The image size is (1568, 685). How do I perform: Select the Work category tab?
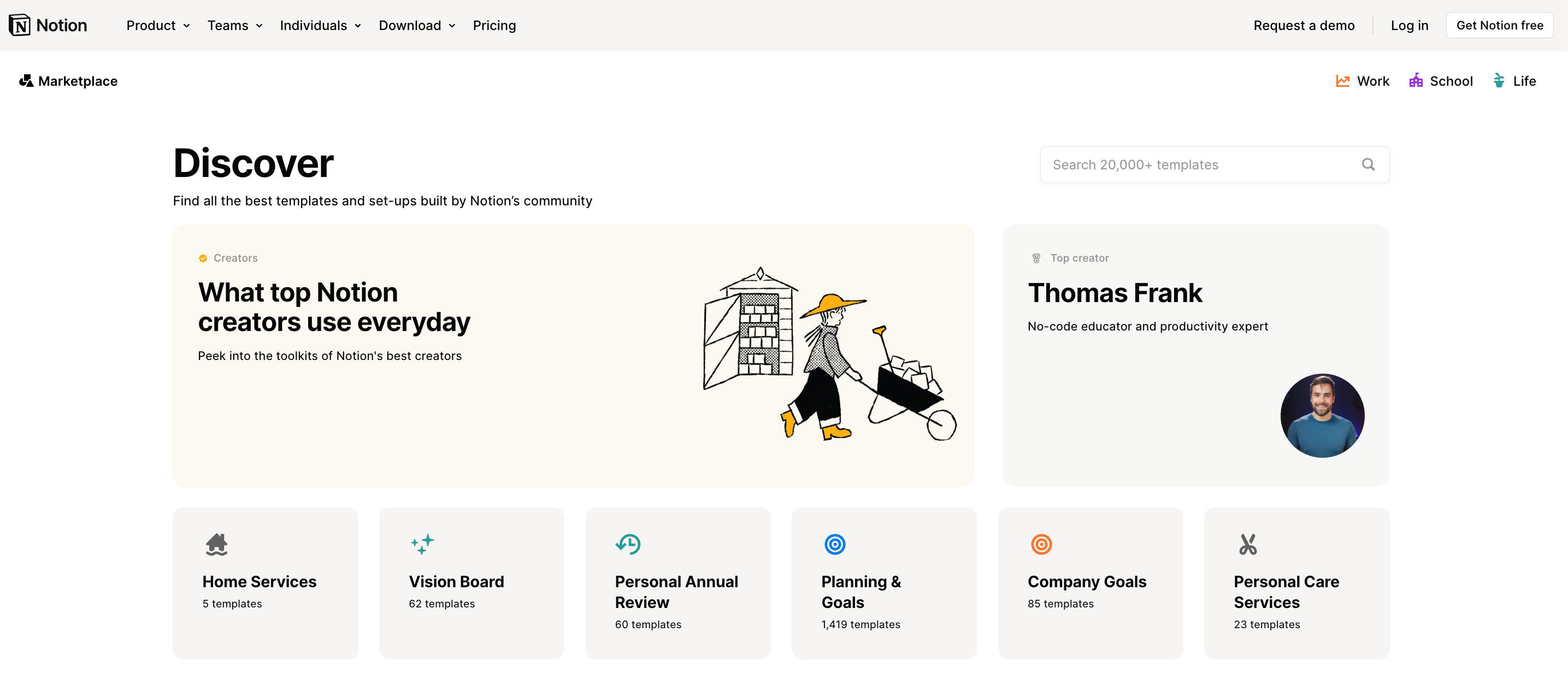point(1362,81)
